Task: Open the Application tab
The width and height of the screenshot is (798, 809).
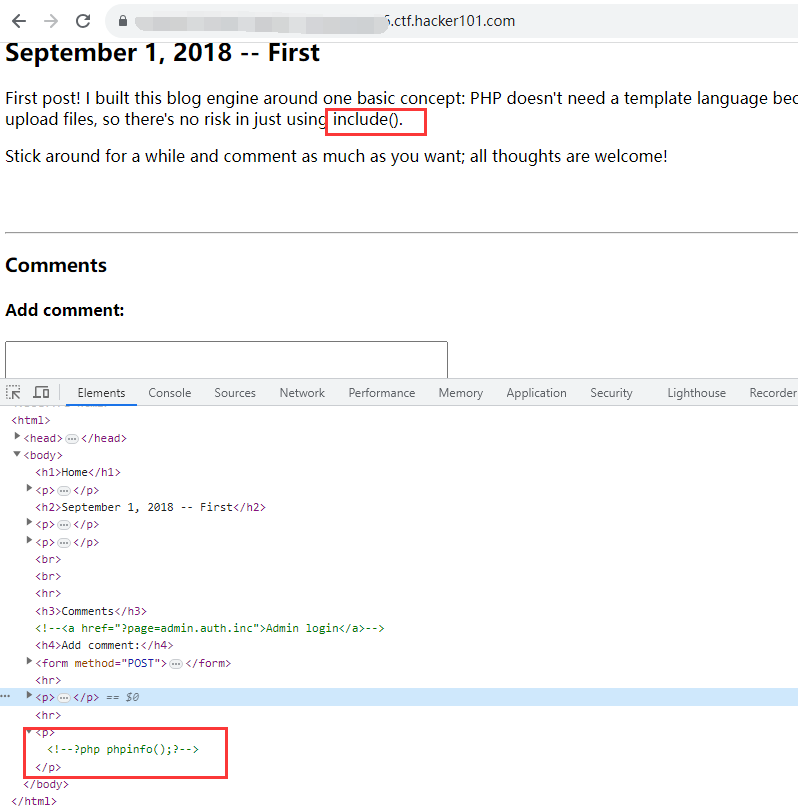Action: 536,393
